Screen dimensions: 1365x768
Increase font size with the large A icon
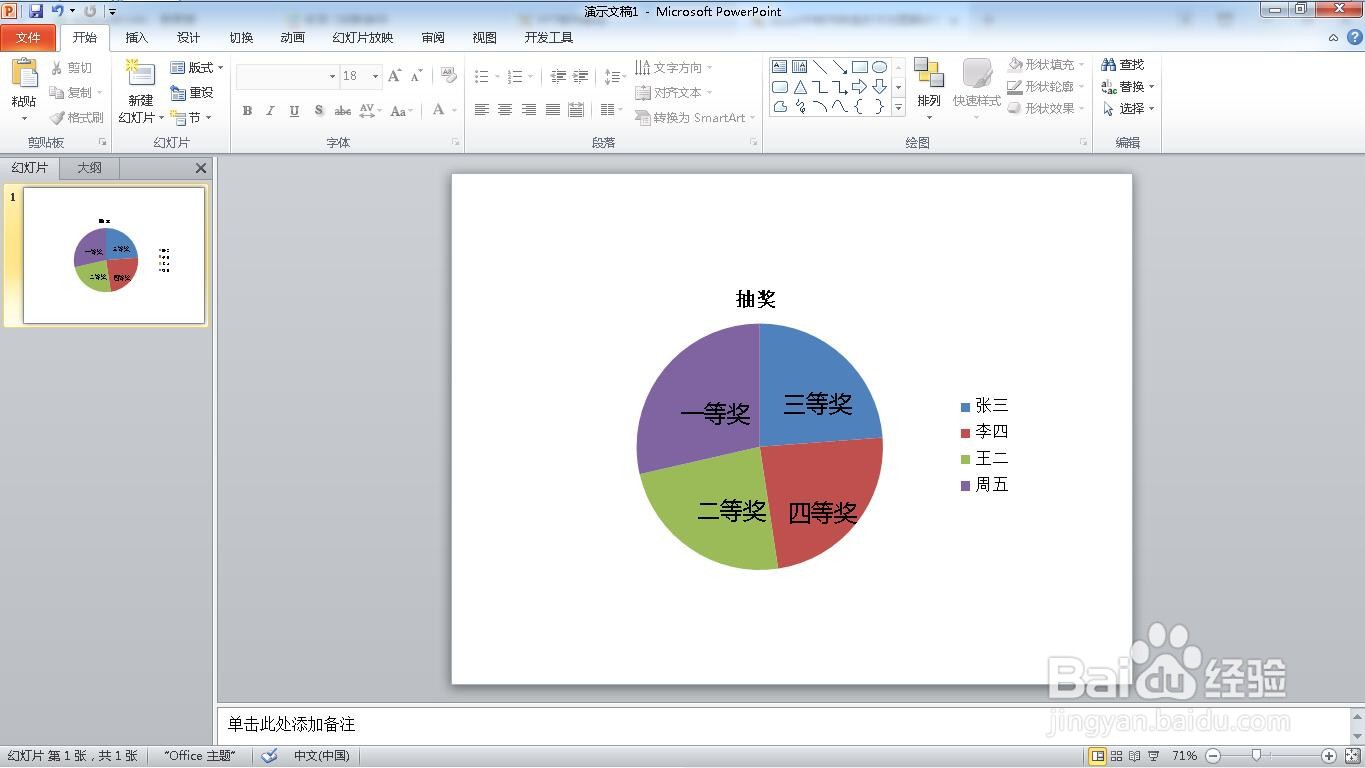tap(394, 76)
